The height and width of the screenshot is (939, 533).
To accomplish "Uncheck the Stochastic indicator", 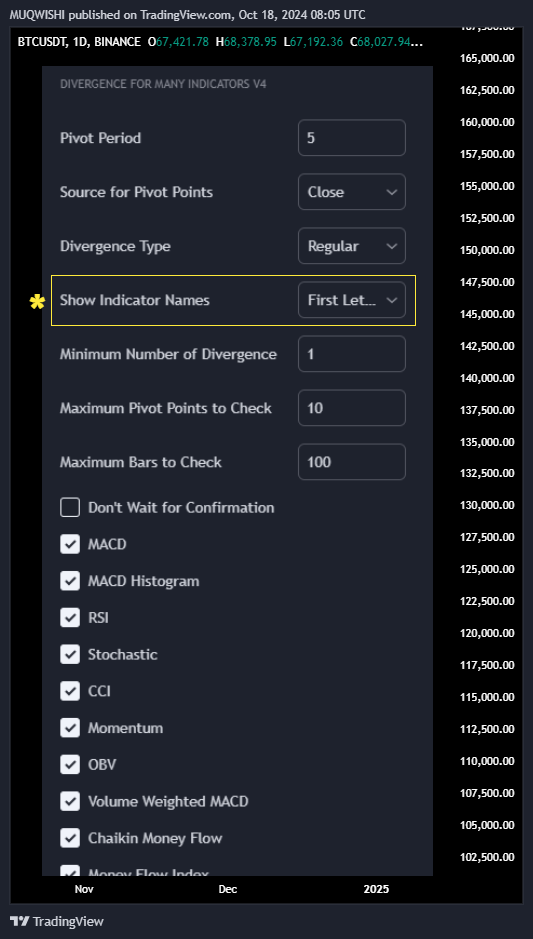I will click(x=70, y=655).
